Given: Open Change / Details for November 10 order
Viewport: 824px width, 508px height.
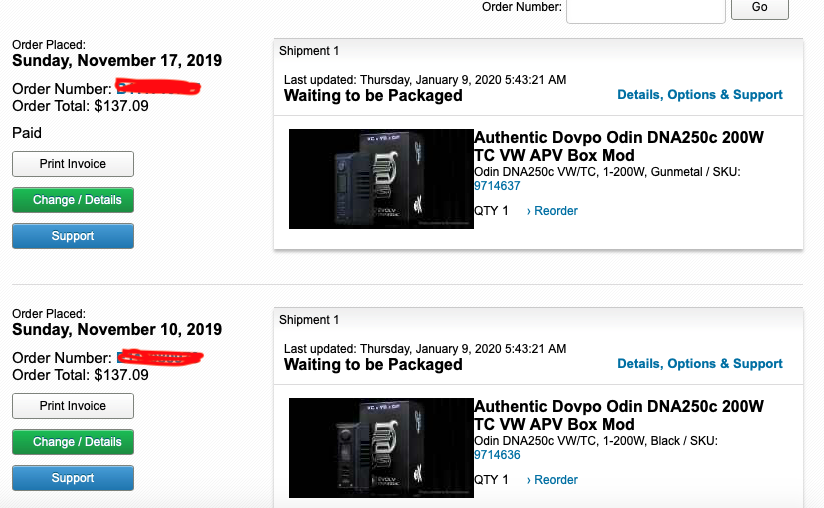Looking at the screenshot, I should (73, 442).
